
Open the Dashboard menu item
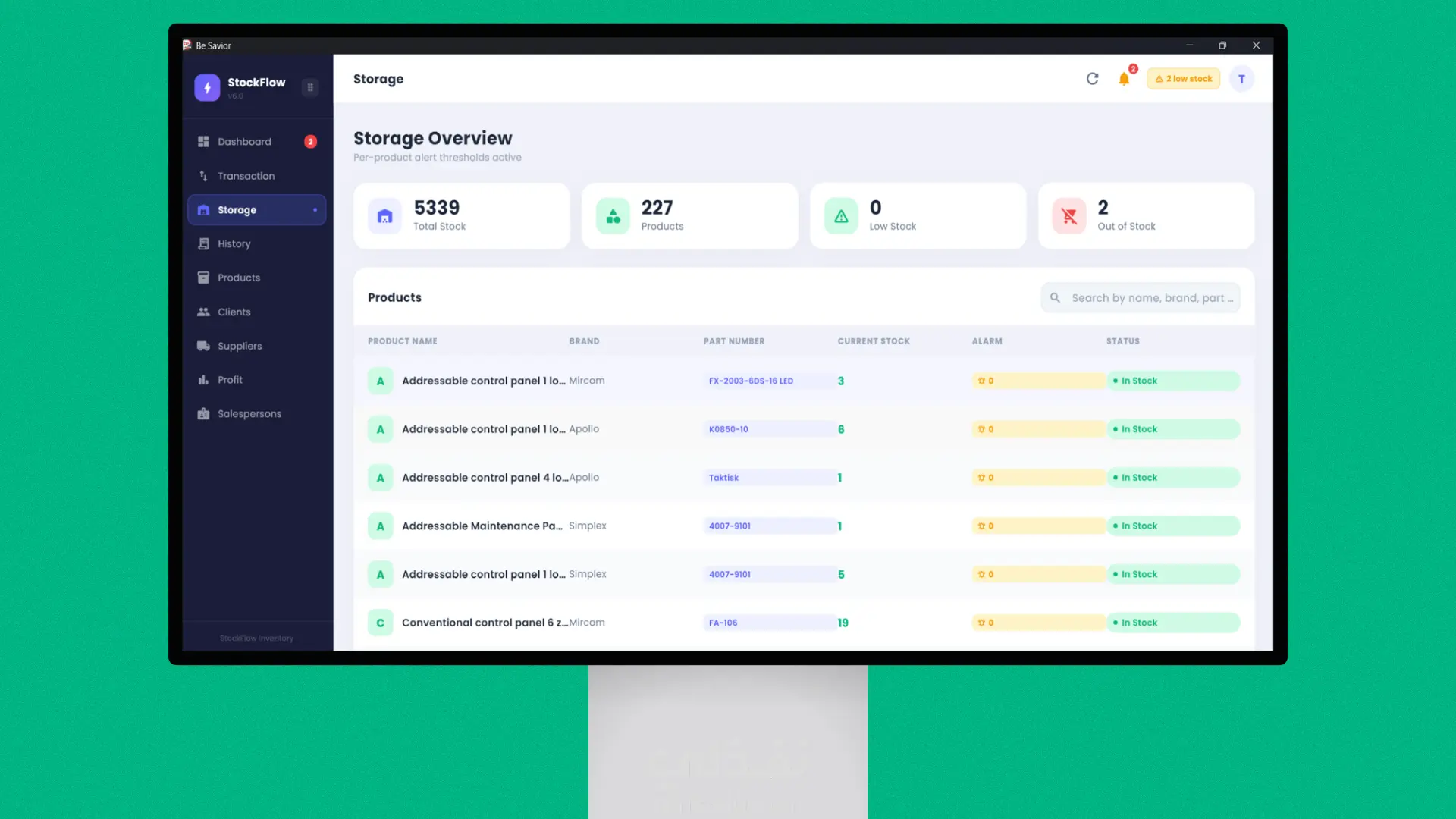(244, 142)
